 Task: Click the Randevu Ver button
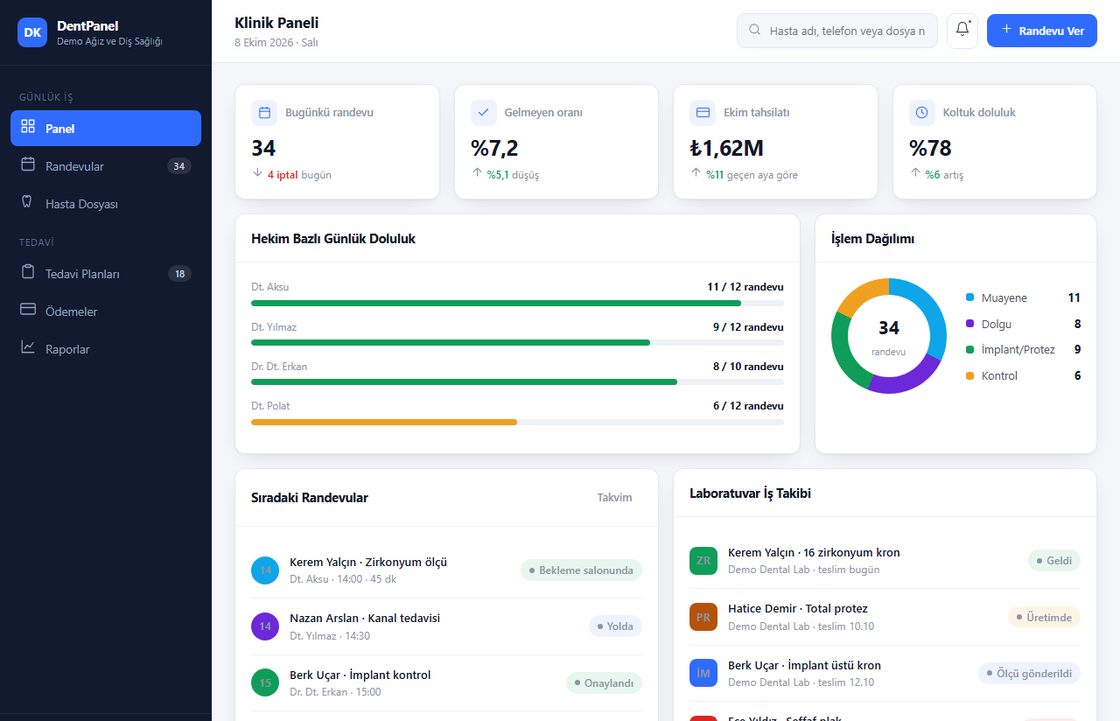[1041, 31]
